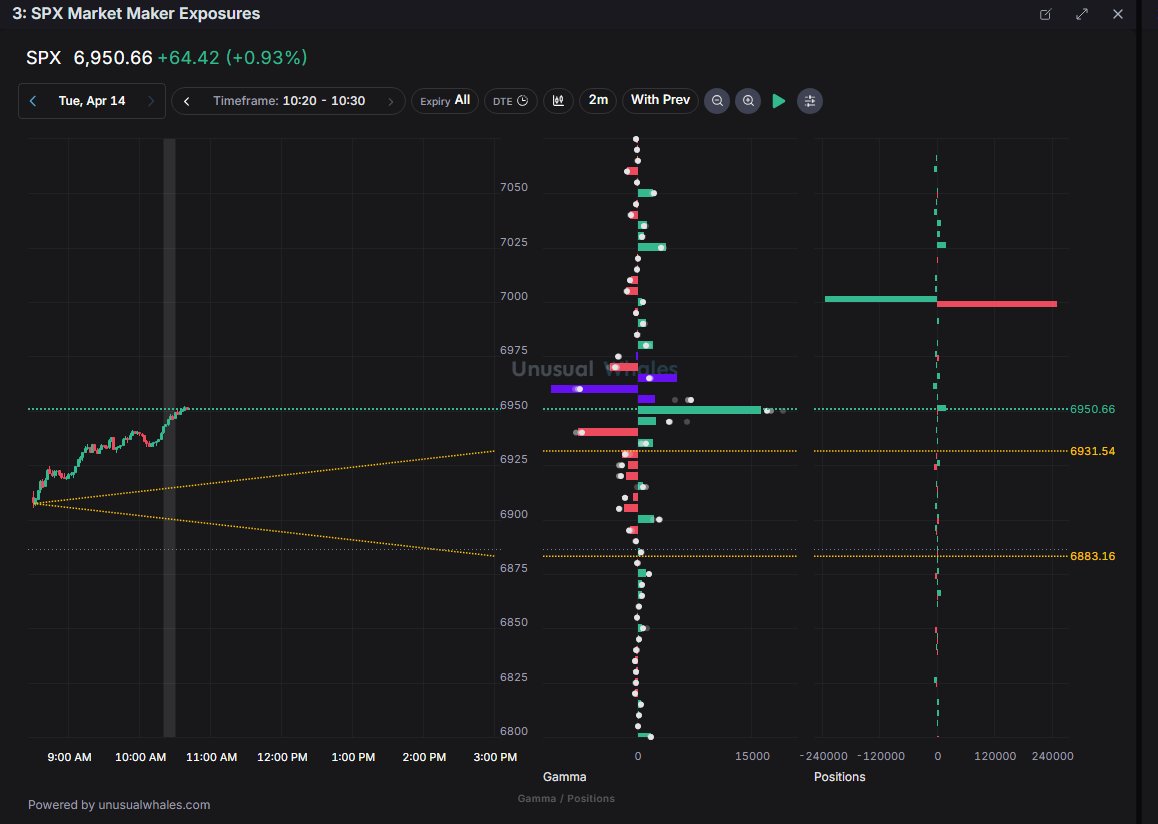Click the 6931.54 orange level label
The width and height of the screenshot is (1158, 824).
(x=1092, y=451)
